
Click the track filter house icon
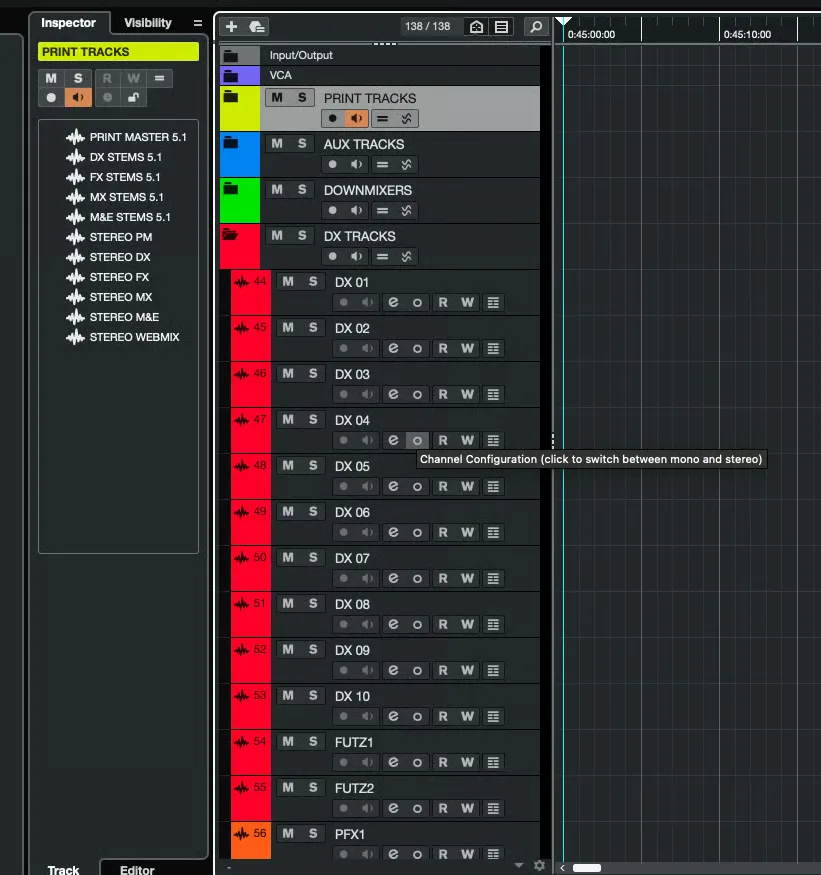[x=476, y=26]
